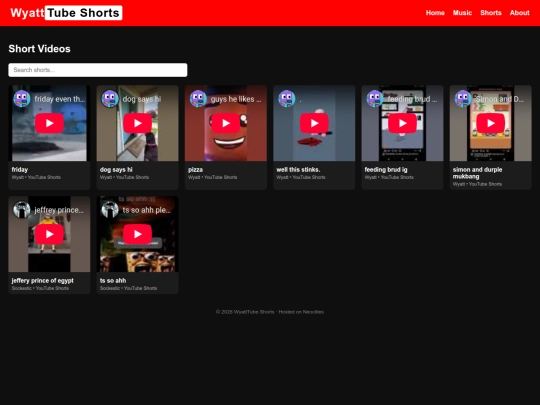The height and width of the screenshot is (405, 540).
Task: Click embedded title 'ts so ahh ple...'
Action: coord(147,210)
